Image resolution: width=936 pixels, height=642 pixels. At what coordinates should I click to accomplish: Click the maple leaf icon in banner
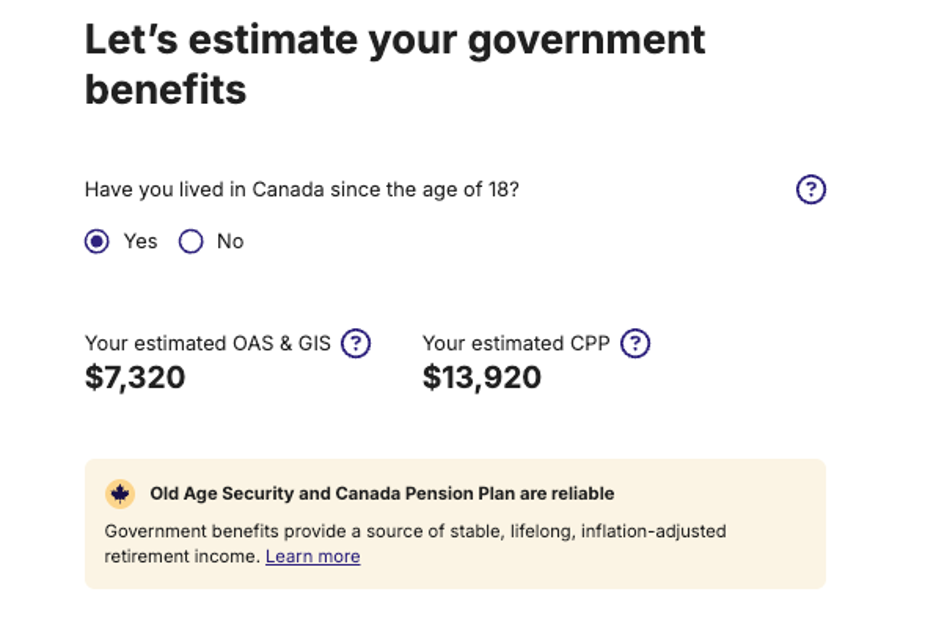pos(120,494)
